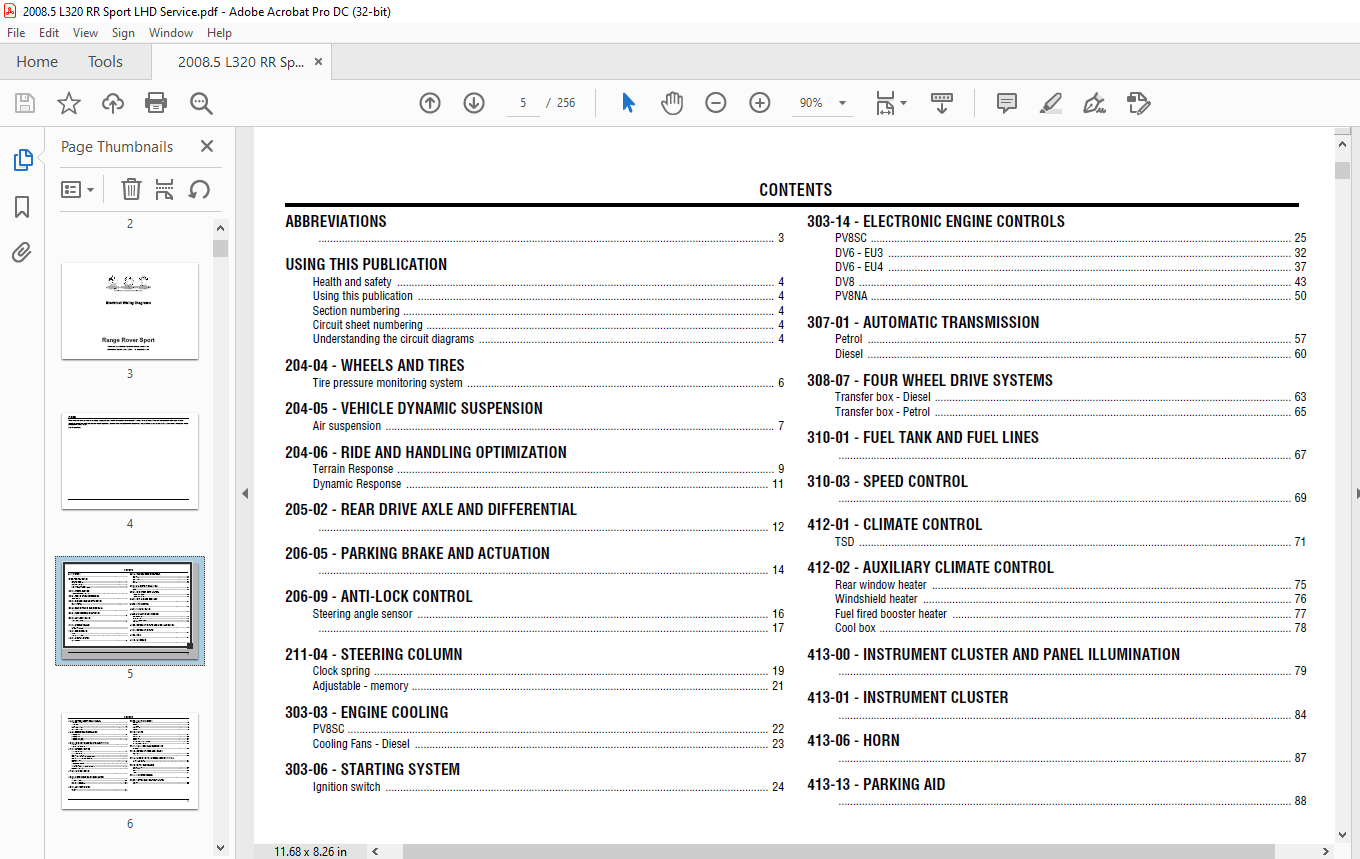Viewport: 1360px width, 859px height.
Task: Open the Sign menu
Action: [123, 33]
